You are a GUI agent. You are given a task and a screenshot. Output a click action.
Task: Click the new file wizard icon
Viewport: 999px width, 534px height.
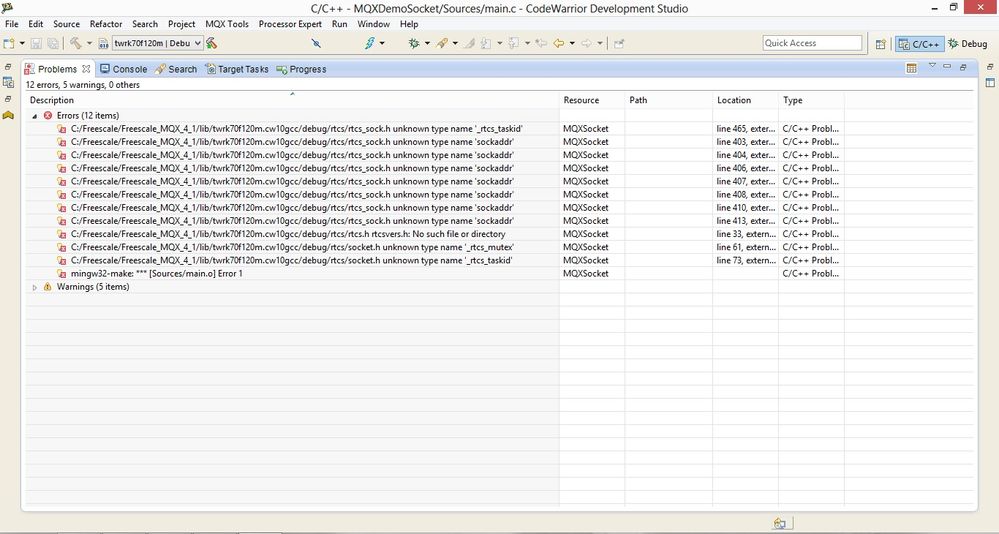pyautogui.click(x=9, y=43)
